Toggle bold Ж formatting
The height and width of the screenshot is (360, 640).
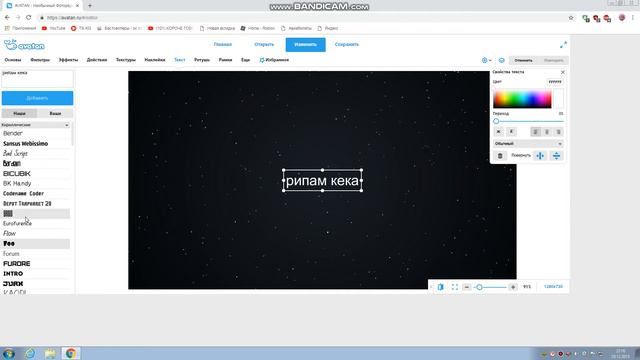498,131
